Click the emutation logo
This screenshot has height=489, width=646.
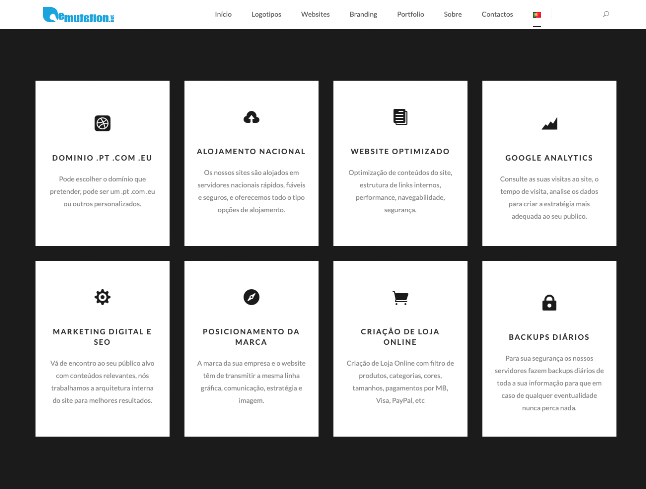79,15
